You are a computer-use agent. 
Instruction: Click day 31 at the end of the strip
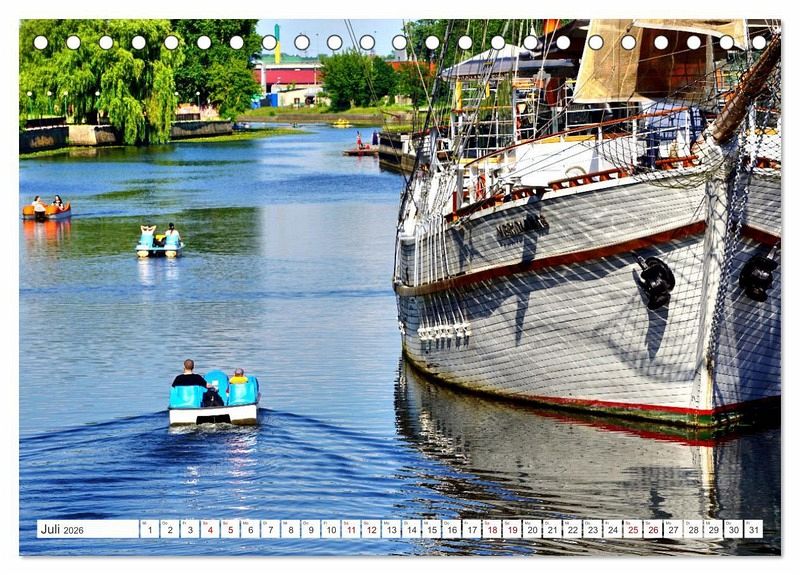pos(752,529)
